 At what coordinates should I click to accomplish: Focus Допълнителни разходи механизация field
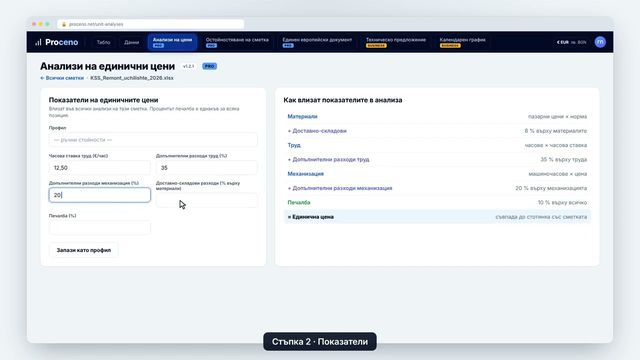[x=100, y=195]
